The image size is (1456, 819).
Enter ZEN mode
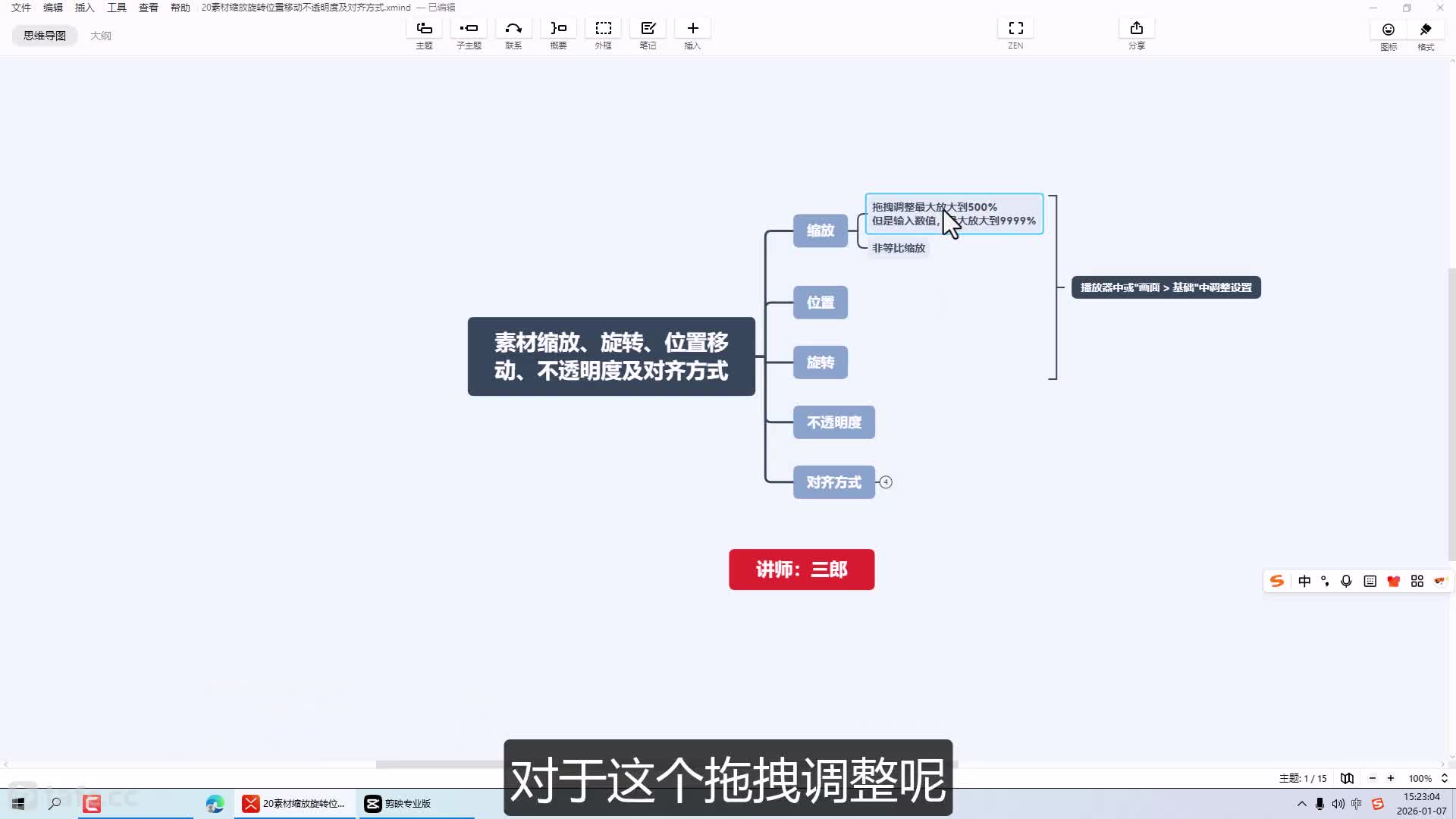tap(1015, 29)
